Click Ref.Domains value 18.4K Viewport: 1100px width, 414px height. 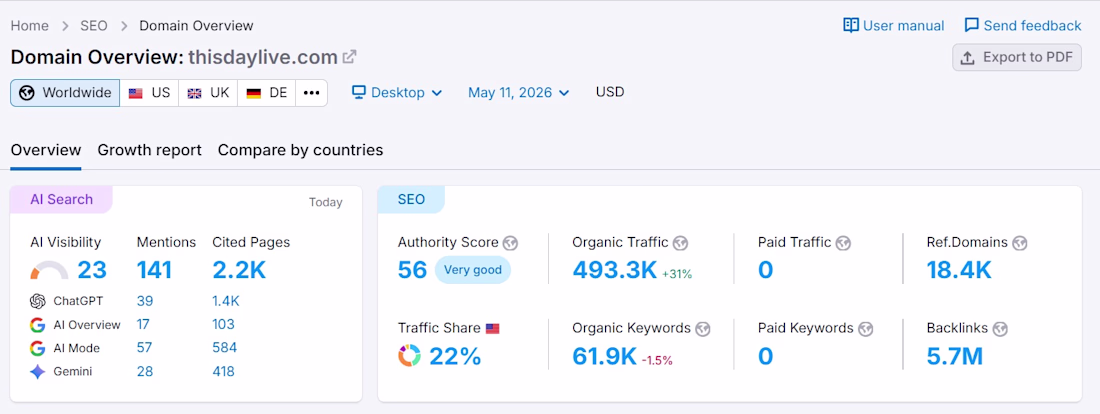pyautogui.click(x=959, y=270)
